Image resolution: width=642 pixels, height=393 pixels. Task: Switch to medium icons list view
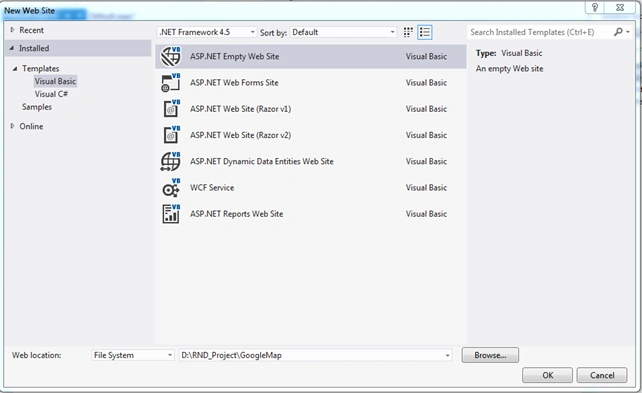pos(425,32)
